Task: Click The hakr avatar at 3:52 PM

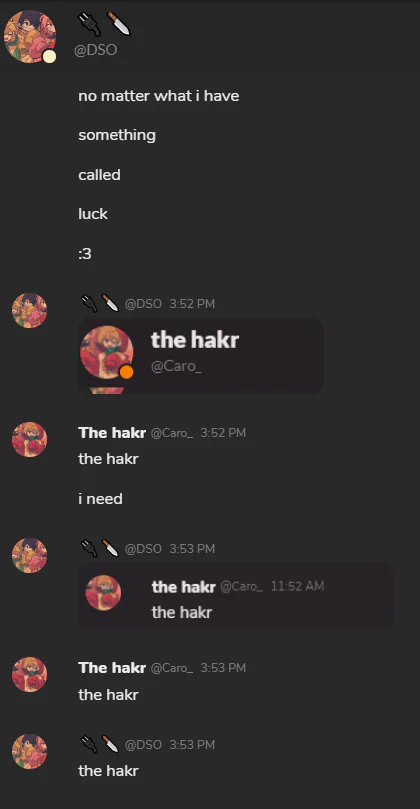Action: (x=29, y=440)
